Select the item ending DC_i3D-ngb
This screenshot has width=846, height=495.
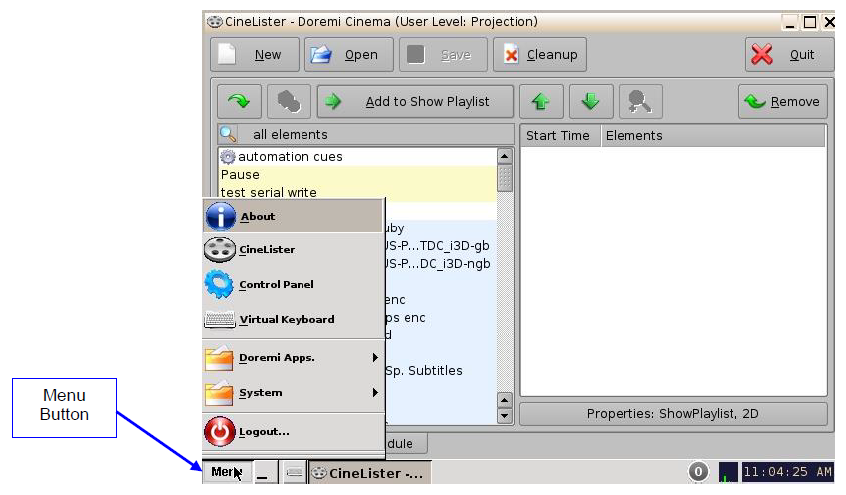pyautogui.click(x=438, y=263)
